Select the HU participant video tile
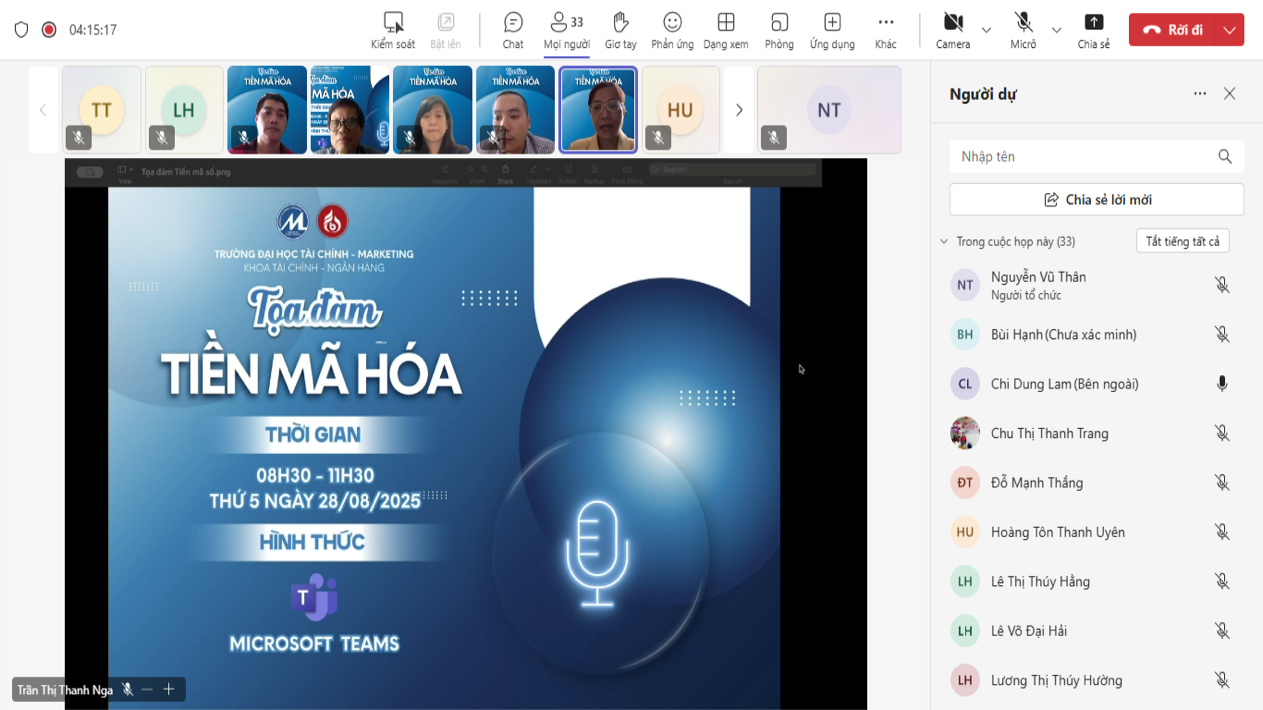Screen dimensions: 1263x710 (x=680, y=110)
